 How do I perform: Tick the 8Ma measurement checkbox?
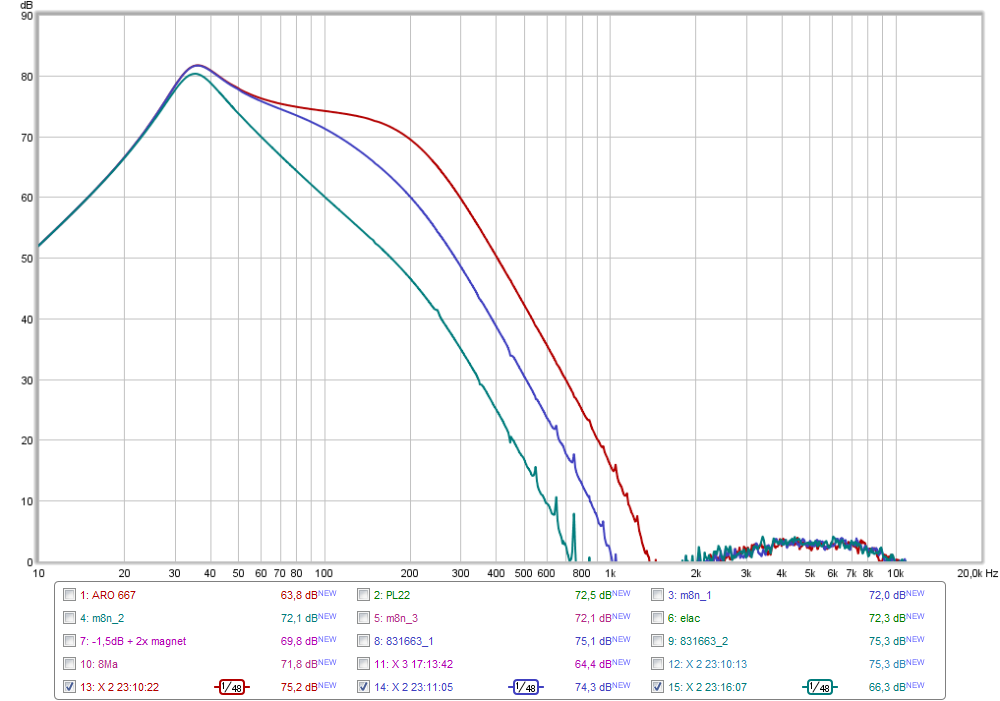tap(70, 664)
